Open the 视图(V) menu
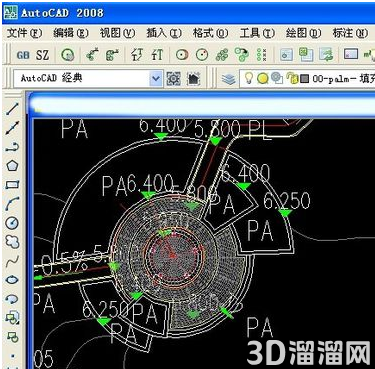 pos(118,33)
